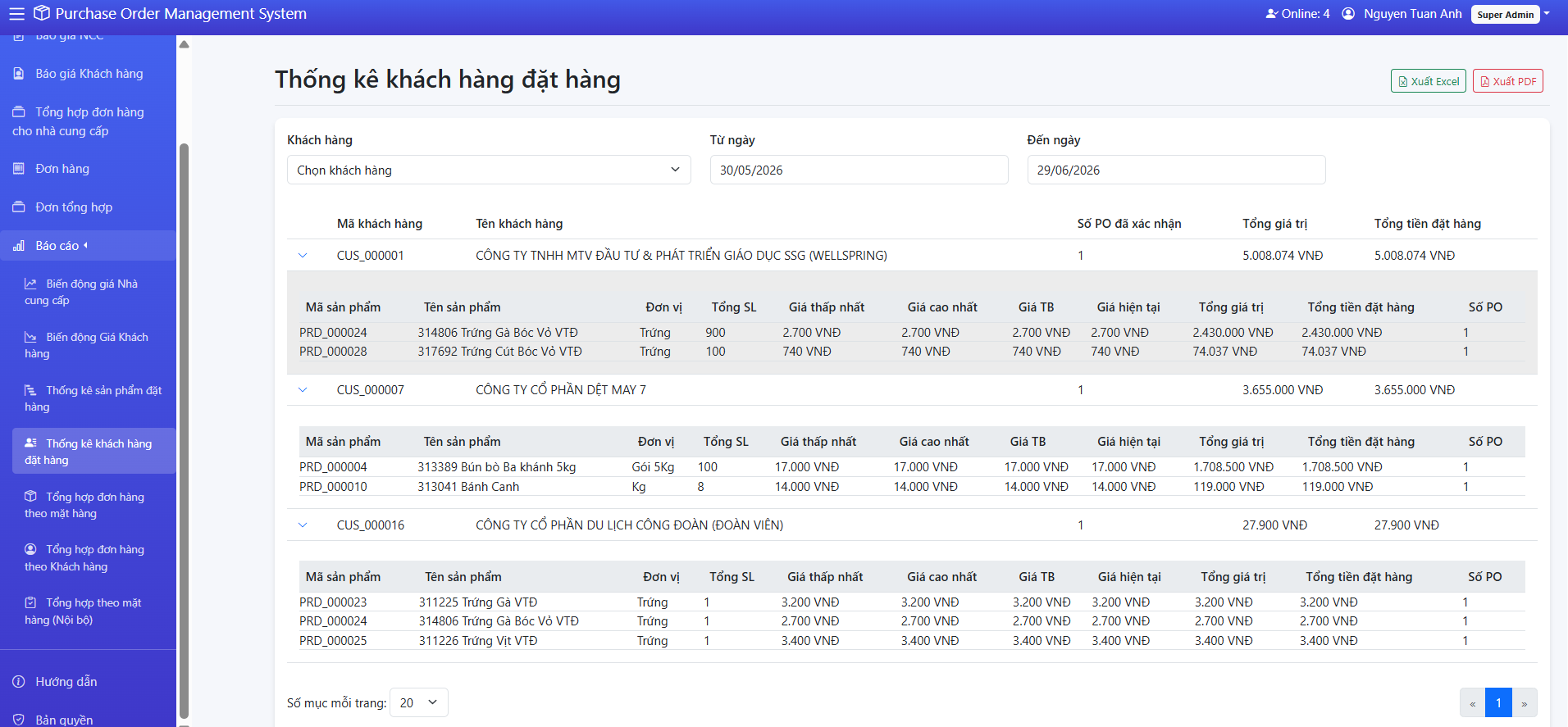Collapse the CUS_000001 customer row
Screen dimensions: 1568x727
(303, 256)
